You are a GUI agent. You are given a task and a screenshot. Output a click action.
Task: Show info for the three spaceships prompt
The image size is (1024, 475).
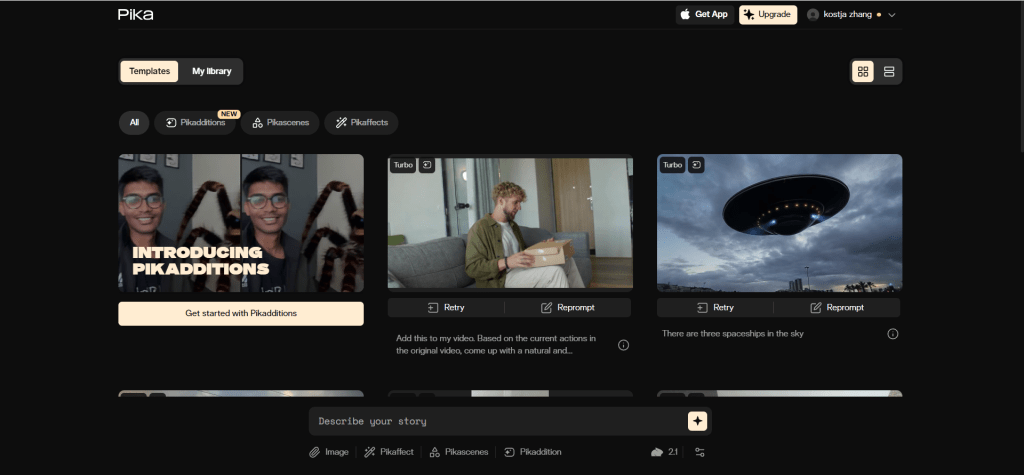click(x=893, y=334)
